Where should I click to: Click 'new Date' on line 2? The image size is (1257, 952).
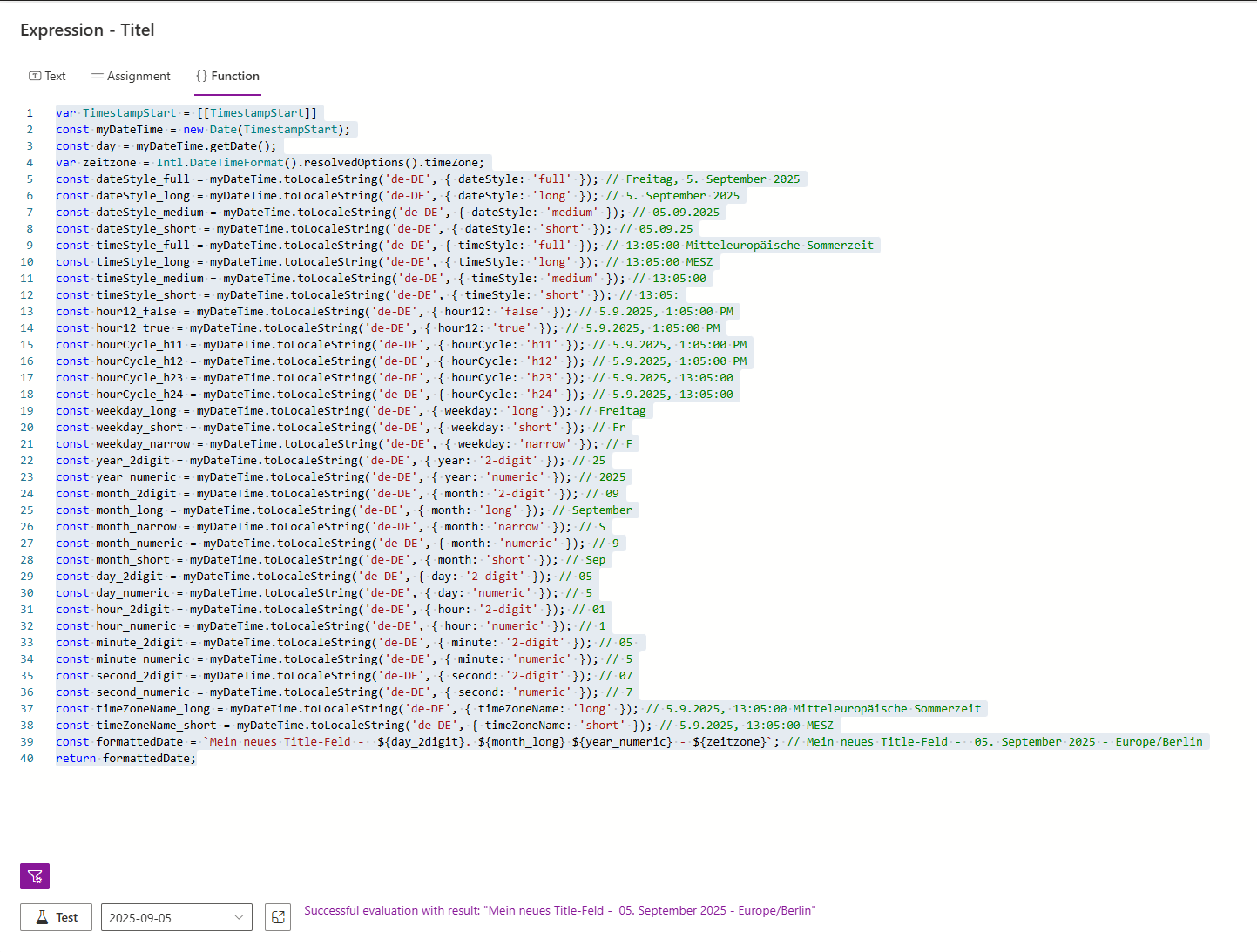point(210,130)
